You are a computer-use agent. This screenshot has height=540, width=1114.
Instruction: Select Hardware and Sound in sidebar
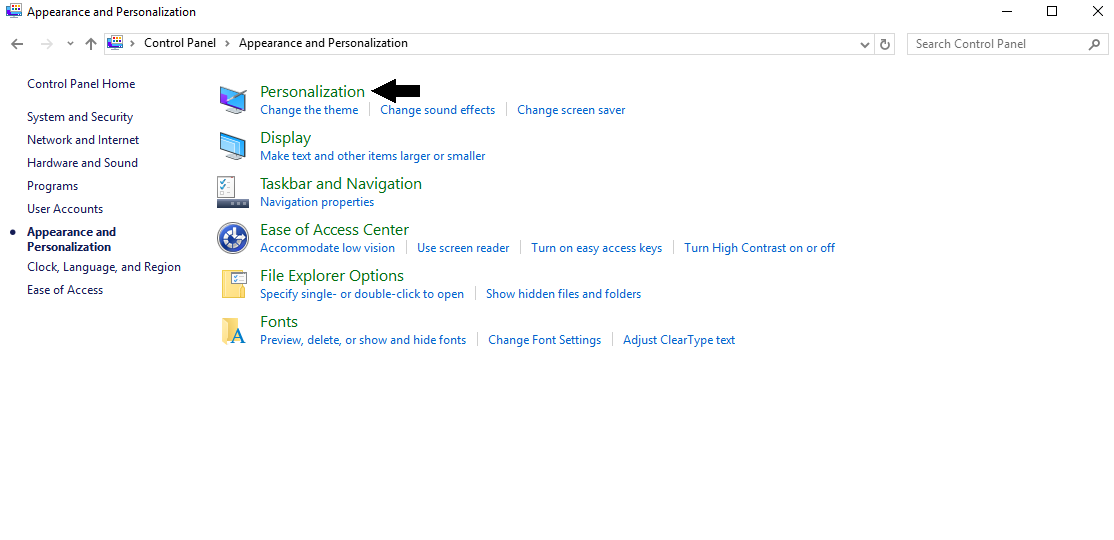[x=82, y=163]
